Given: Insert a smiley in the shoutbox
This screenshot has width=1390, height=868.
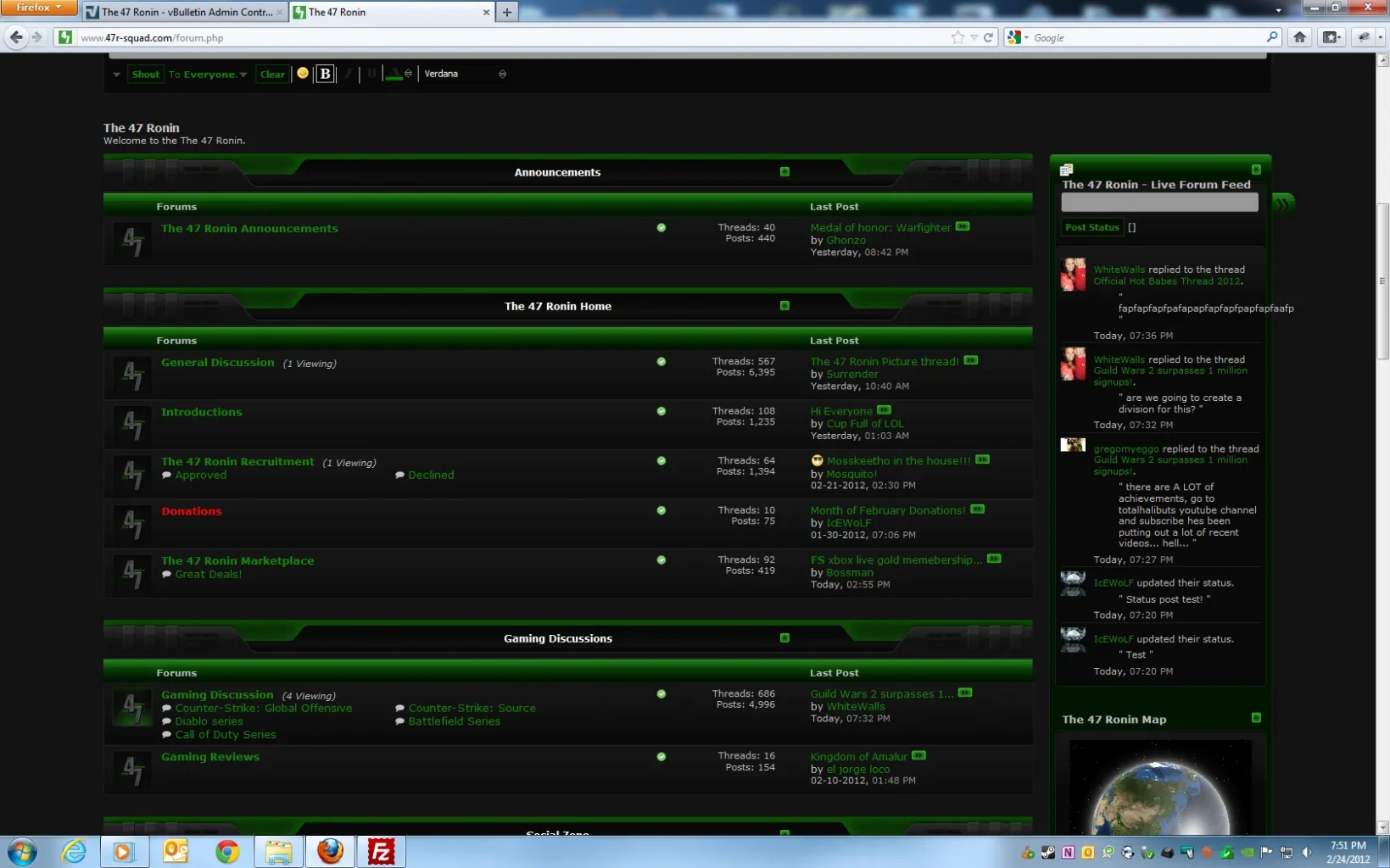Looking at the screenshot, I should pos(303,73).
